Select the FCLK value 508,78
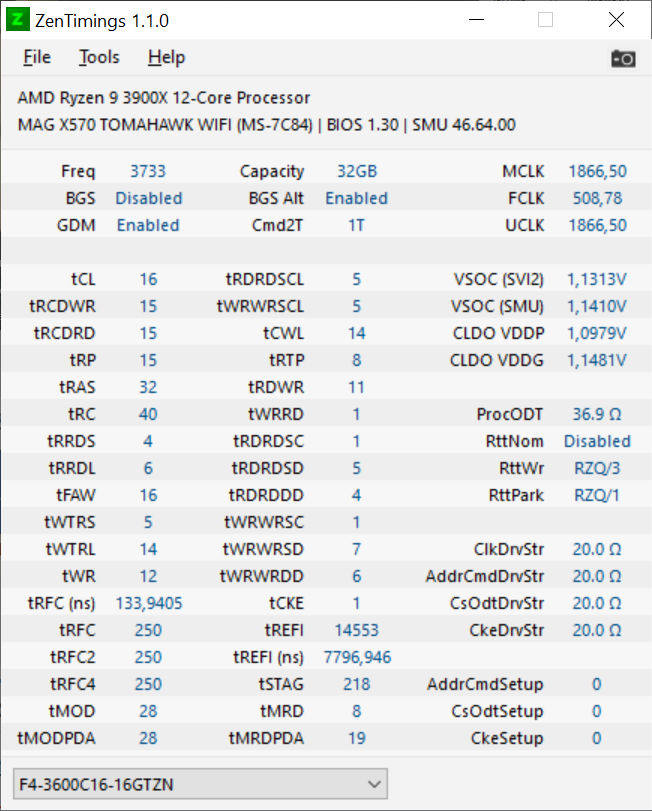Image resolution: width=652 pixels, height=811 pixels. point(597,199)
